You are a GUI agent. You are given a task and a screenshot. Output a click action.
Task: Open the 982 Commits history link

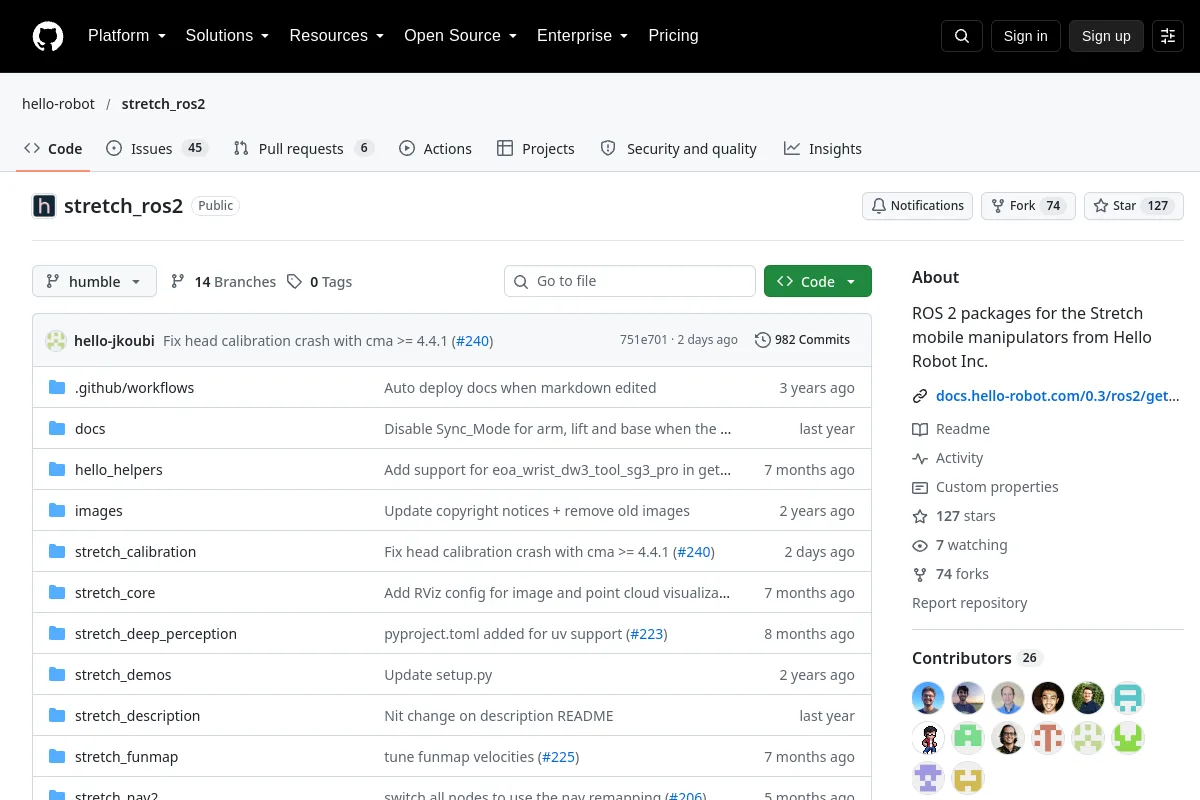point(803,340)
